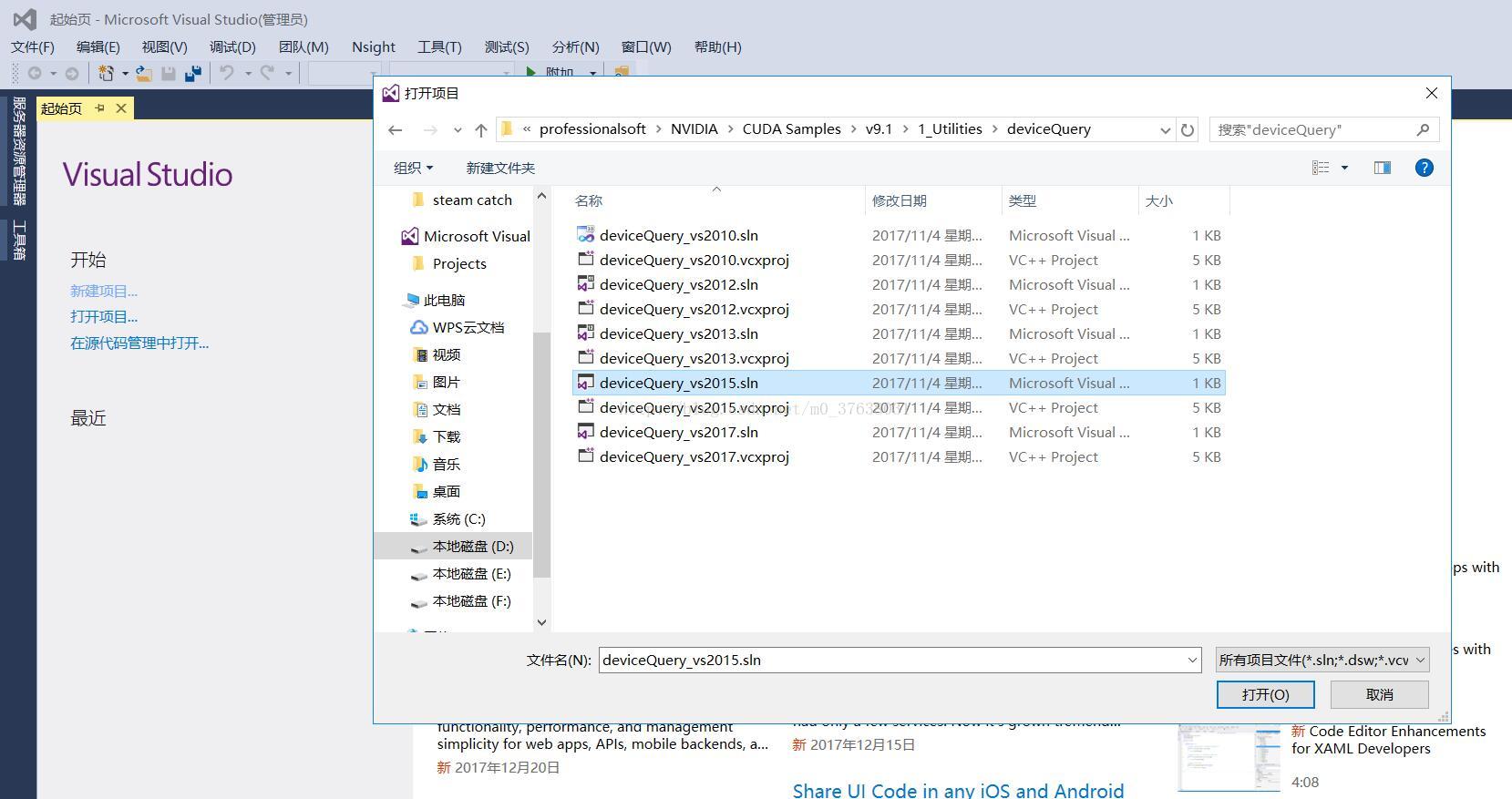1512x799 pixels.
Task: Toggle the preview pane icon
Action: click(x=1383, y=168)
